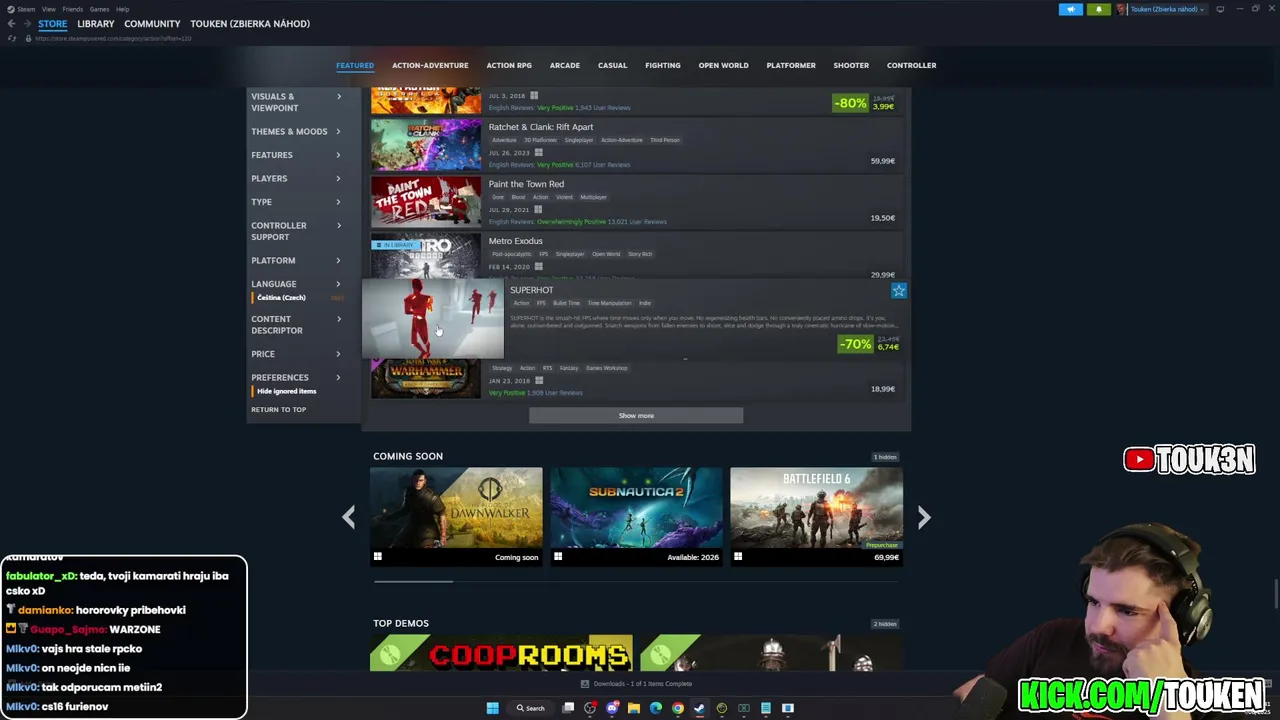Image resolution: width=1280 pixels, height=720 pixels.
Task: Go forward with the navigation forward arrow
Action: click(27, 24)
